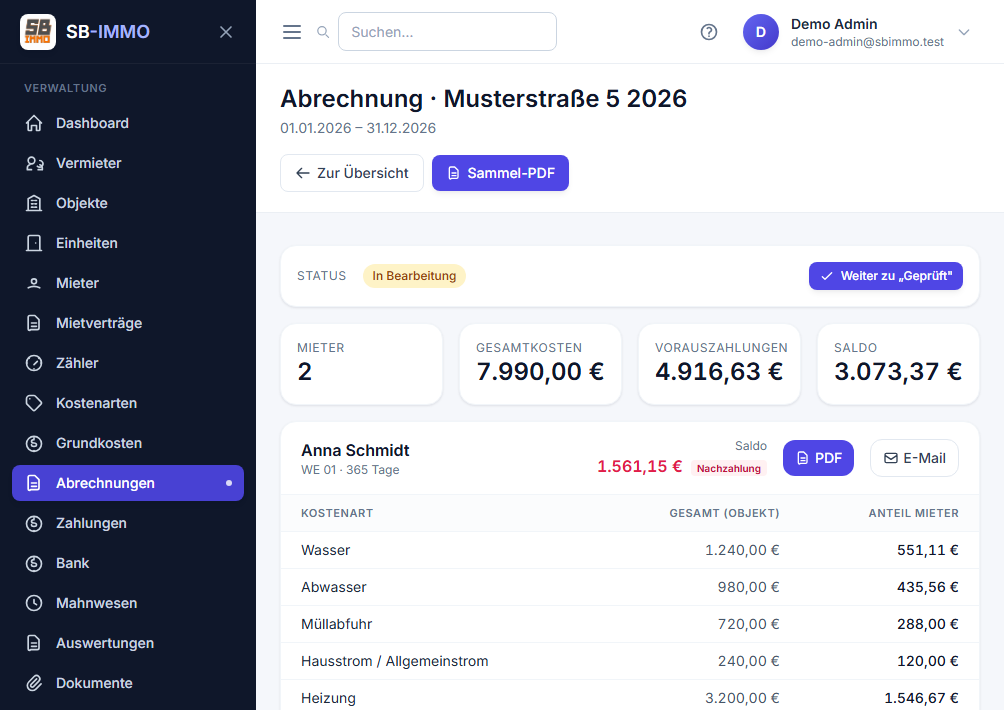
Task: Click the page title Abrechnung · Musterstraße 5 2026
Action: (x=483, y=99)
